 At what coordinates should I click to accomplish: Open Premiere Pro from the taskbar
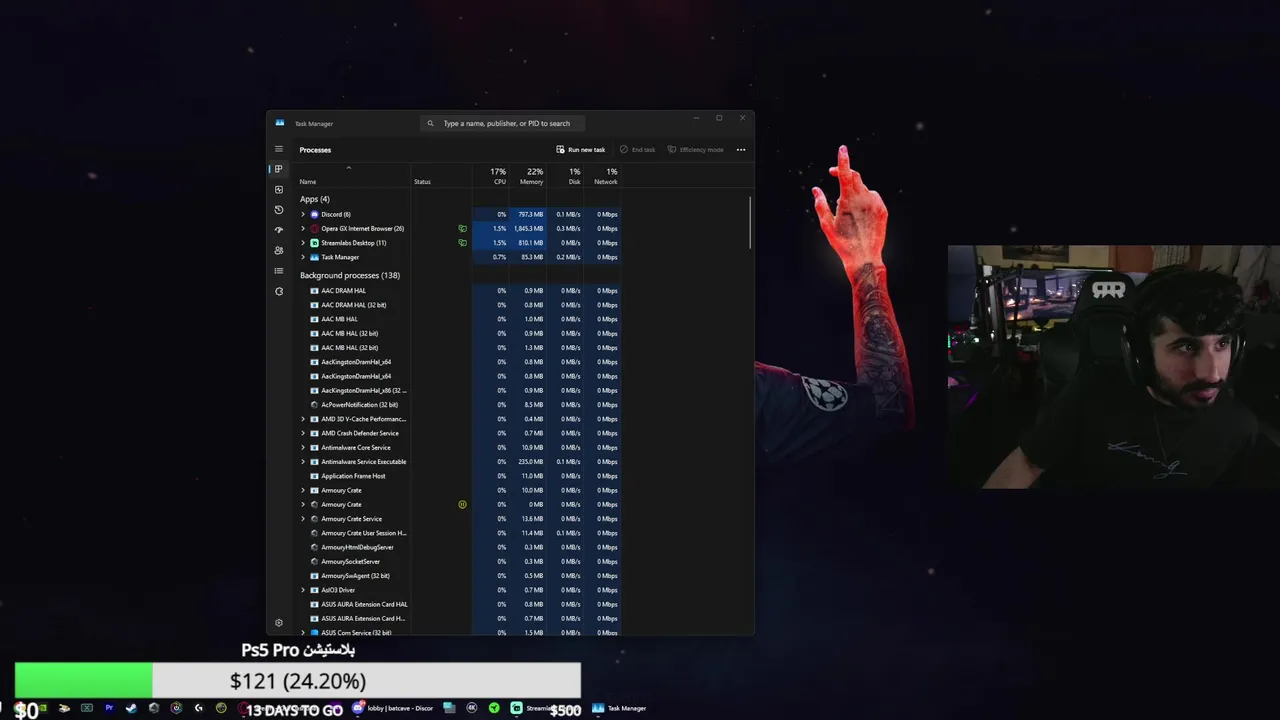coord(109,708)
